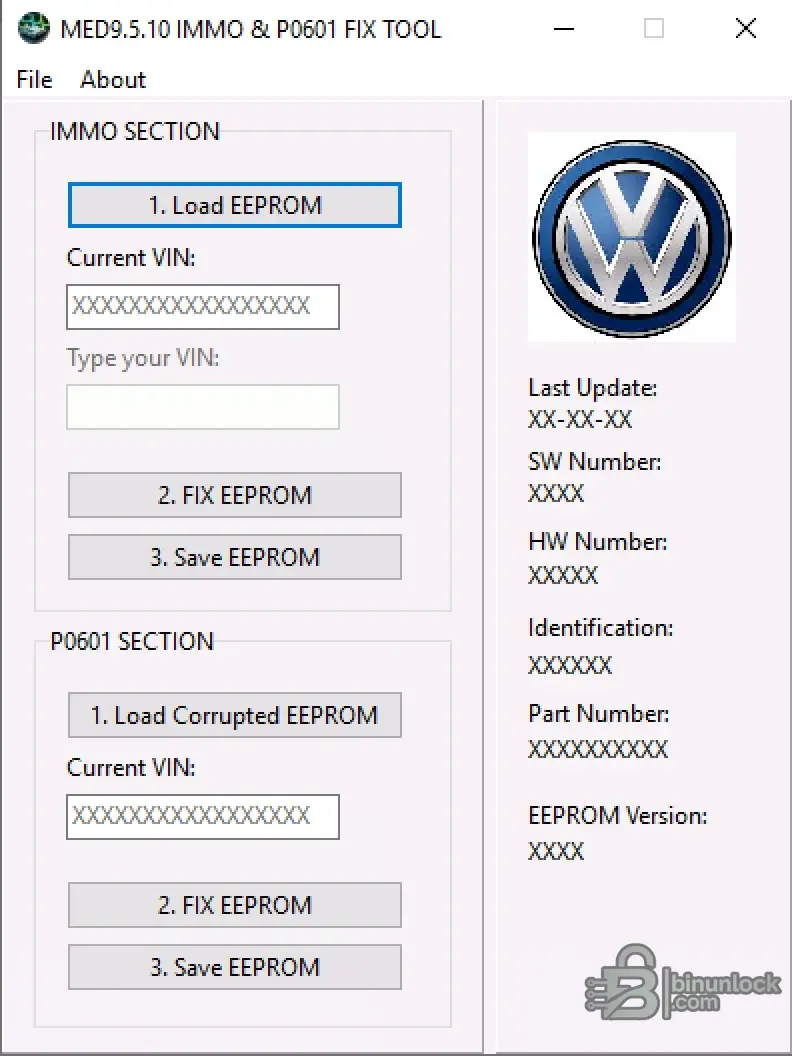Click the Type your VIN: label
Screen dimensions: 792x1056
click(x=143, y=358)
